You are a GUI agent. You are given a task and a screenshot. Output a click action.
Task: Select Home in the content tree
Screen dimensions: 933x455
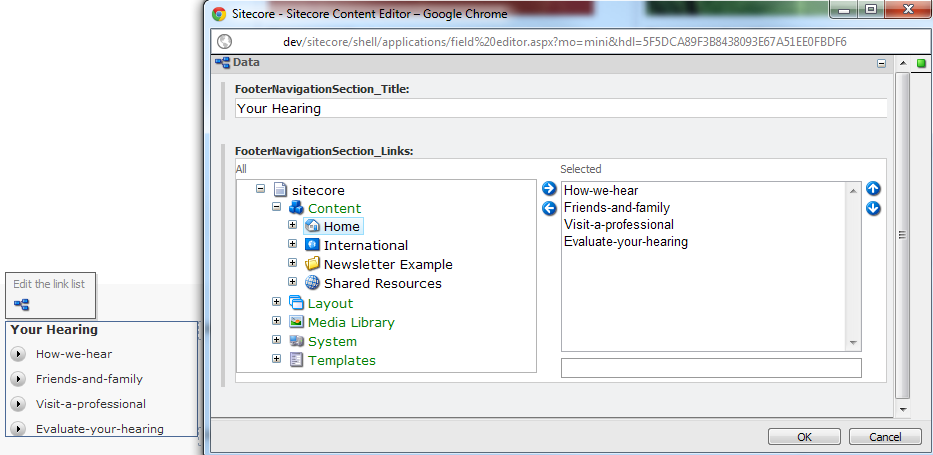pos(342,227)
